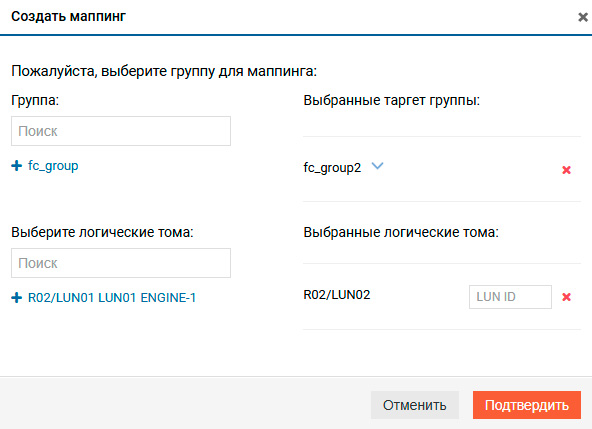This screenshot has height=429, width=592.
Task: Select the fc_group link
Action: click(x=53, y=166)
